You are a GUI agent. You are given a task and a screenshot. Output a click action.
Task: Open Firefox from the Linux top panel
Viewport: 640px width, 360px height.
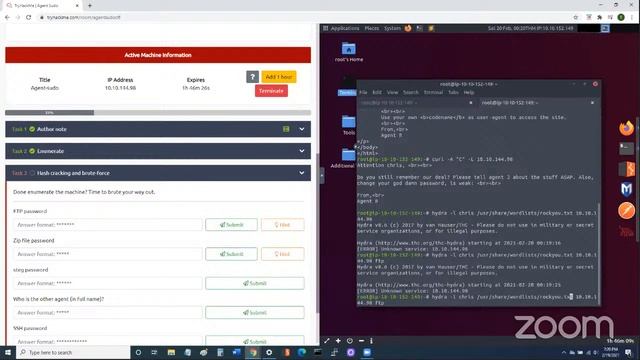coord(408,28)
